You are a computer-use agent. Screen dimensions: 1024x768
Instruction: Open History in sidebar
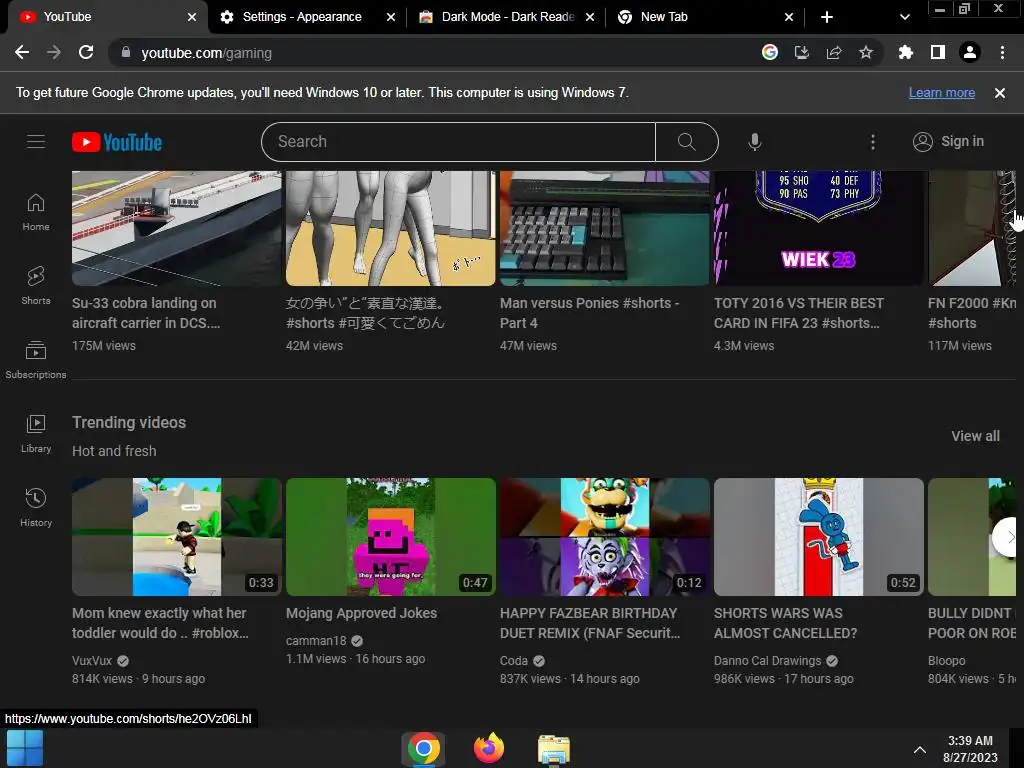pyautogui.click(x=36, y=507)
